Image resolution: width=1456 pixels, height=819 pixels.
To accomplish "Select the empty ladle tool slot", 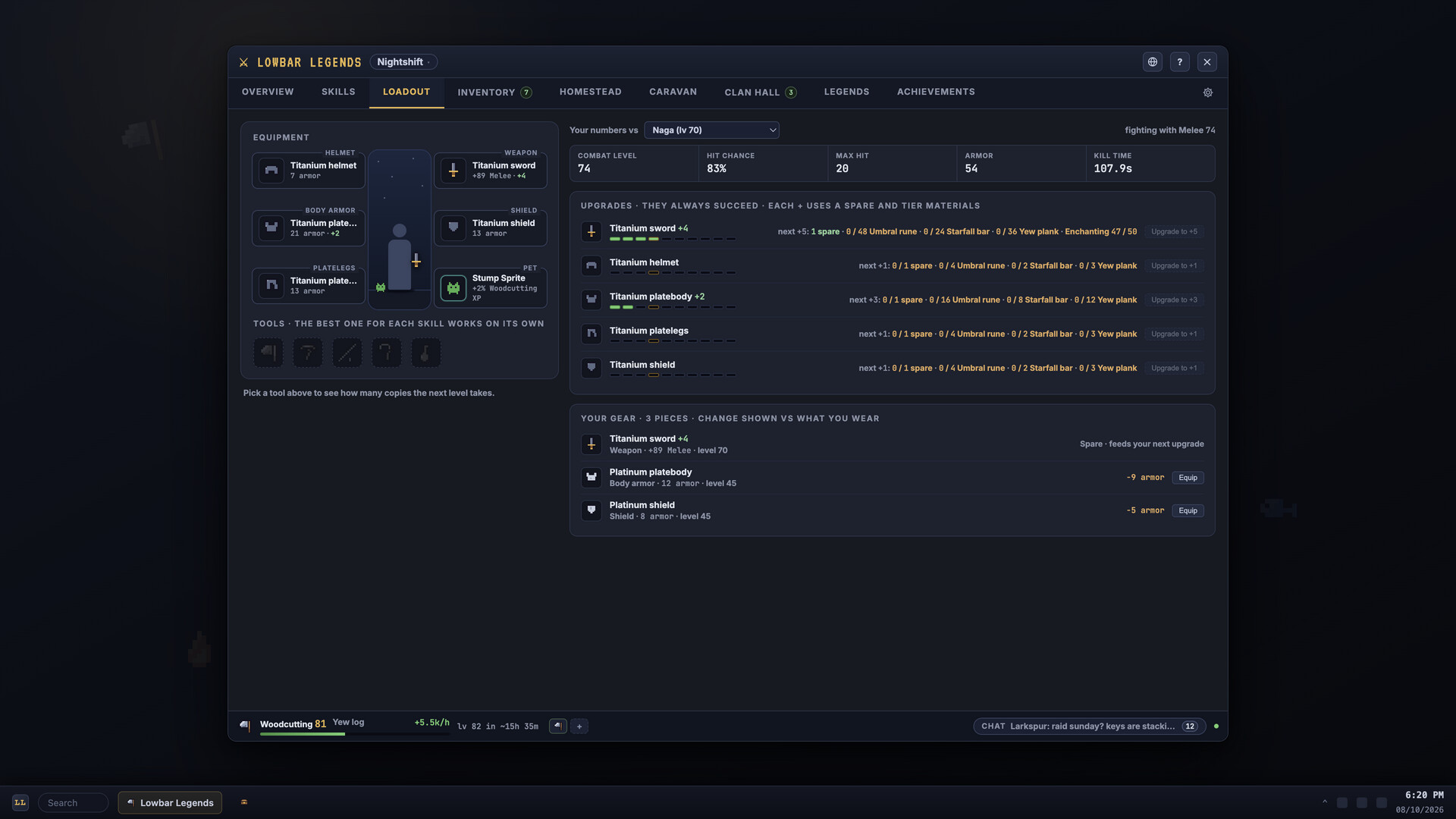I will (x=425, y=353).
